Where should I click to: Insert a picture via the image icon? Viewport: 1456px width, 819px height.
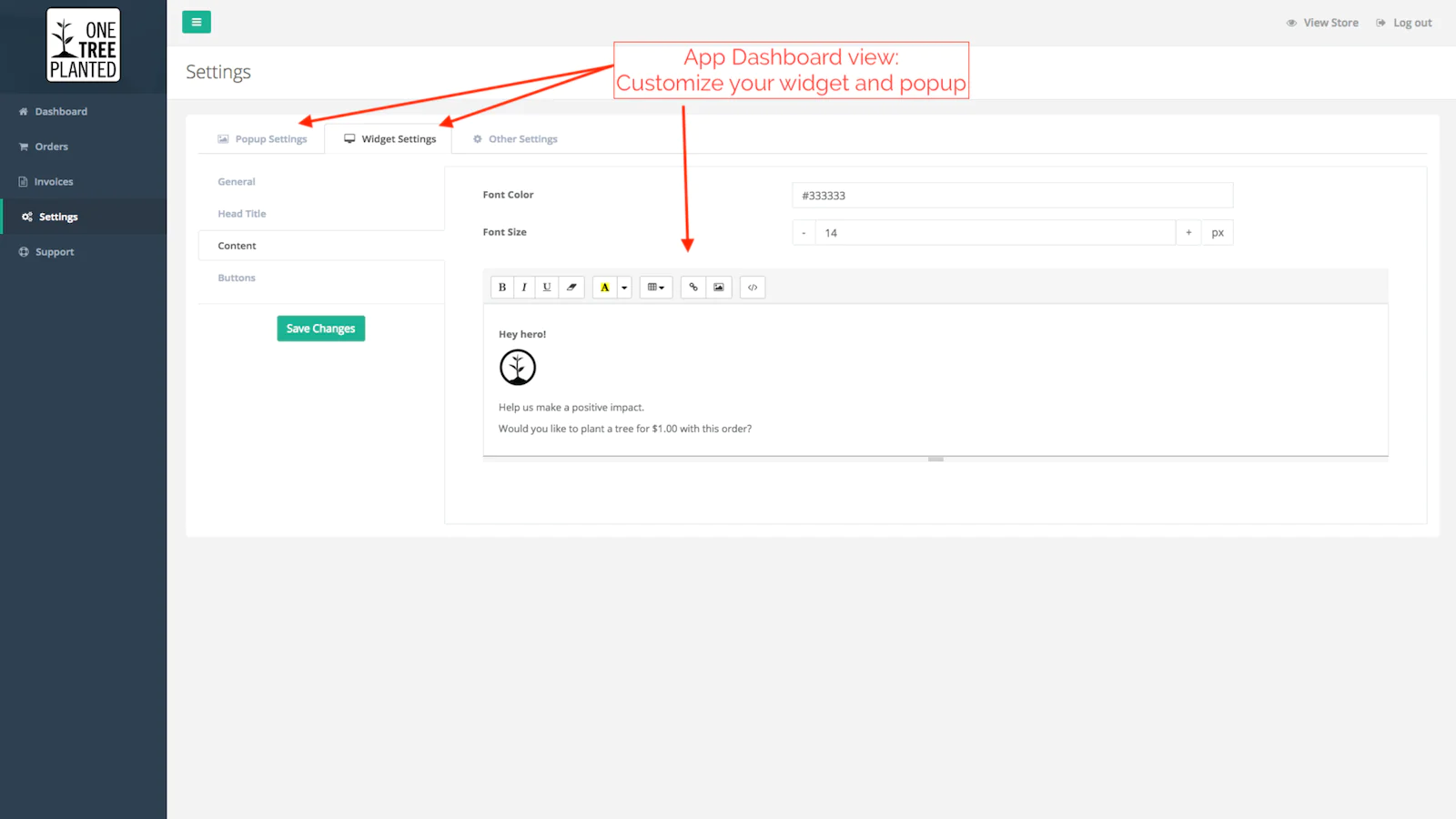coord(719,288)
